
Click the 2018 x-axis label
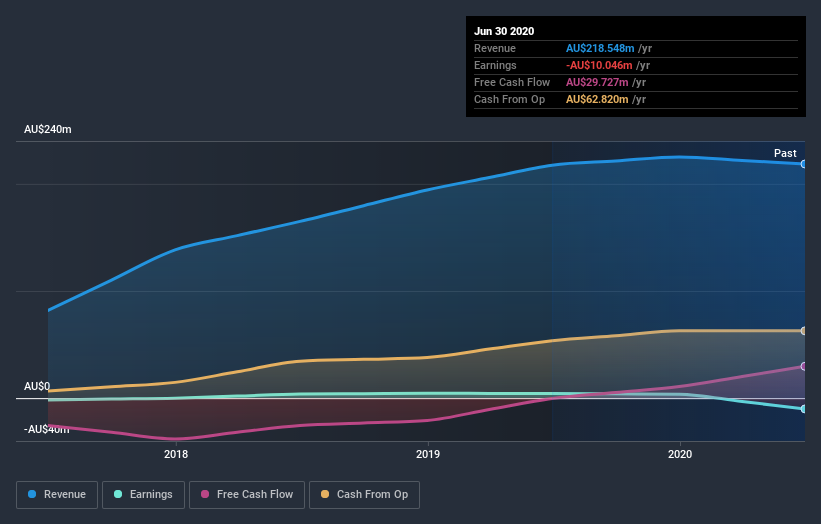[176, 454]
